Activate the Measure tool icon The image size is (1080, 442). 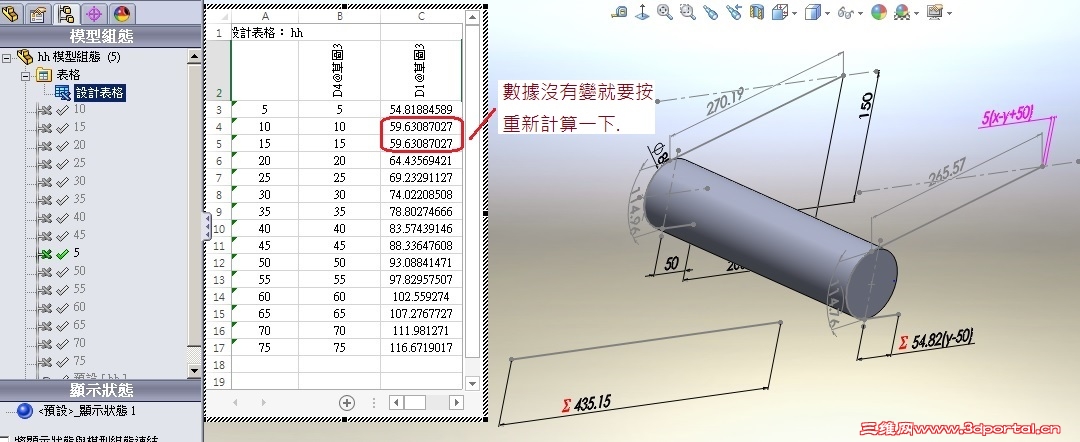click(x=619, y=12)
